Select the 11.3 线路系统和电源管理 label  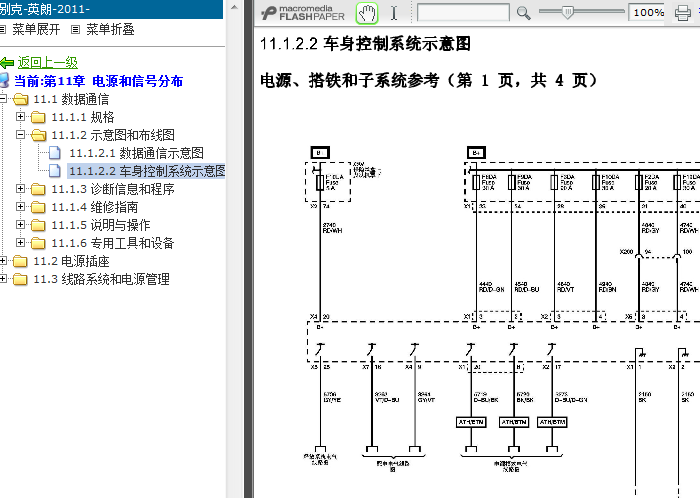click(101, 279)
